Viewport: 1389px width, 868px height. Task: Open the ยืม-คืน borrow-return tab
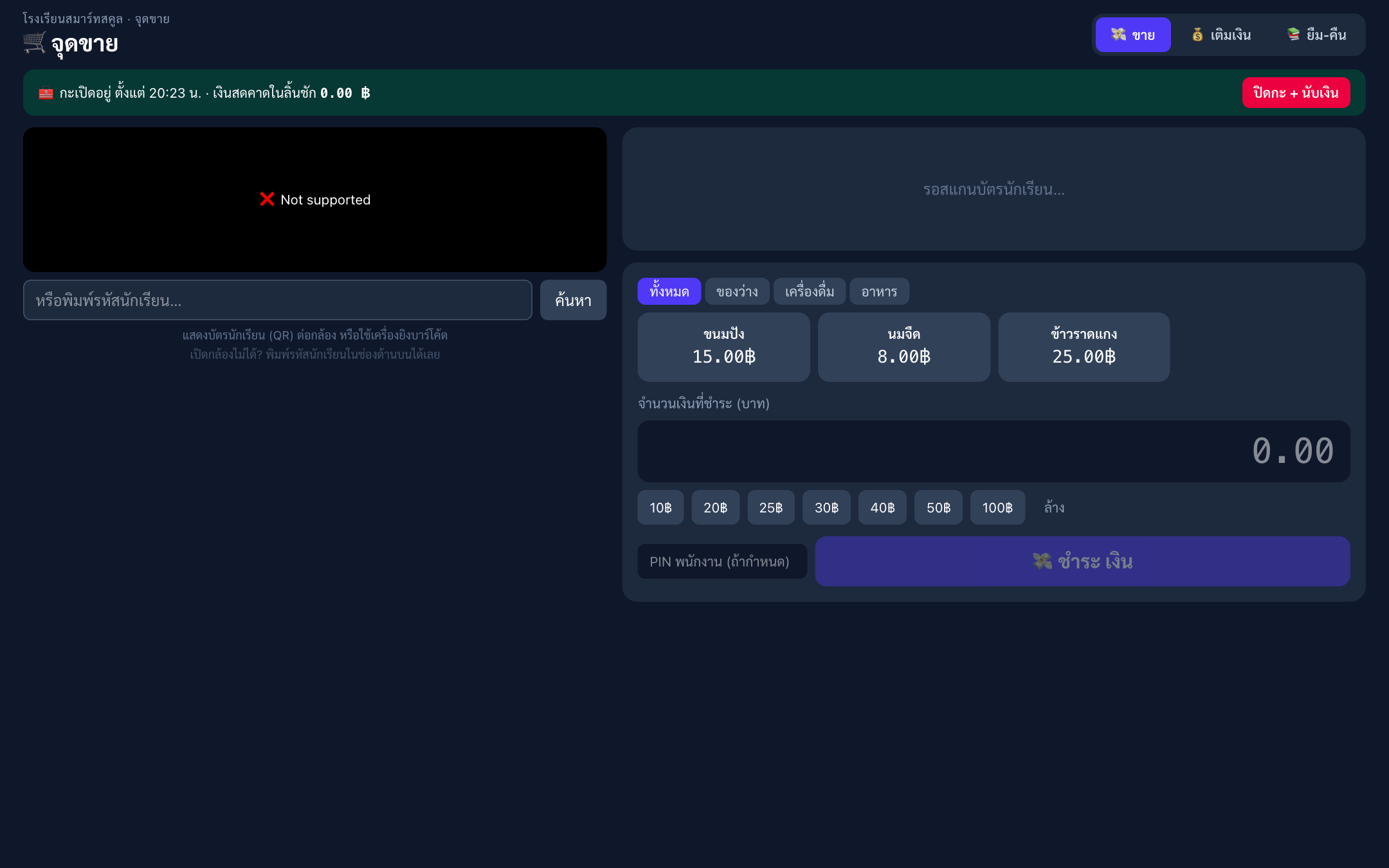pyautogui.click(x=1316, y=35)
